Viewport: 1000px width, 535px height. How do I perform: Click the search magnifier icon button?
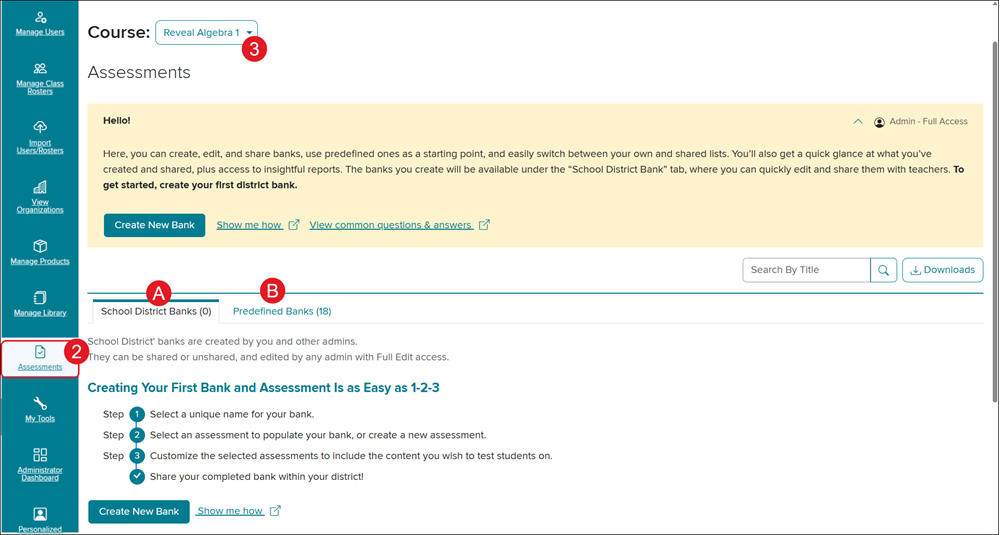click(883, 270)
